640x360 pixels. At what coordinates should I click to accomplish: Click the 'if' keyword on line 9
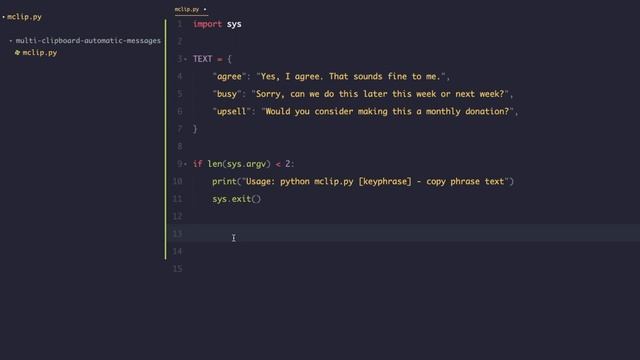[198, 164]
